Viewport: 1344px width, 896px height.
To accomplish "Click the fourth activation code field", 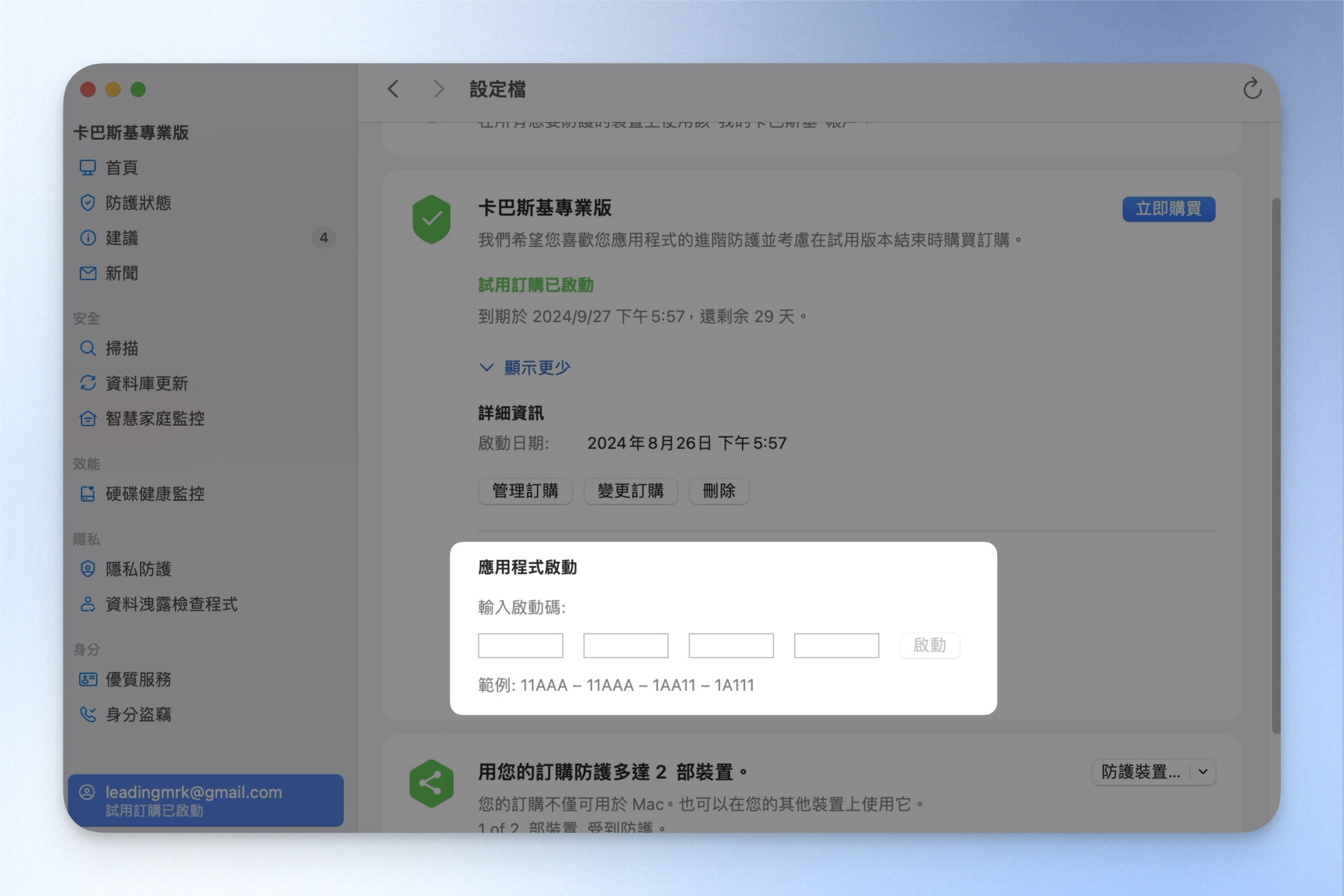I will 837,645.
